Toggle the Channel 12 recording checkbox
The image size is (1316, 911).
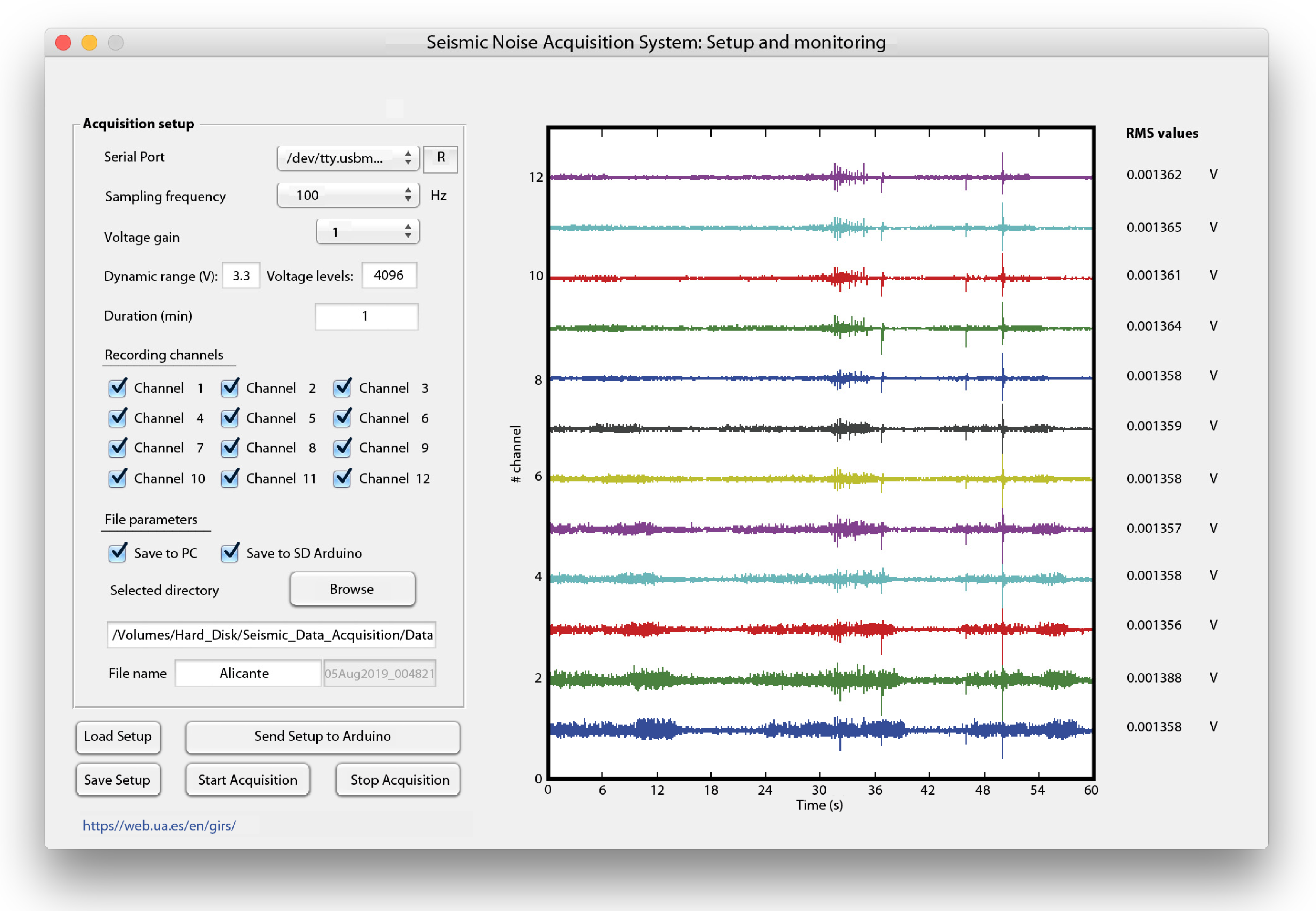[x=342, y=478]
